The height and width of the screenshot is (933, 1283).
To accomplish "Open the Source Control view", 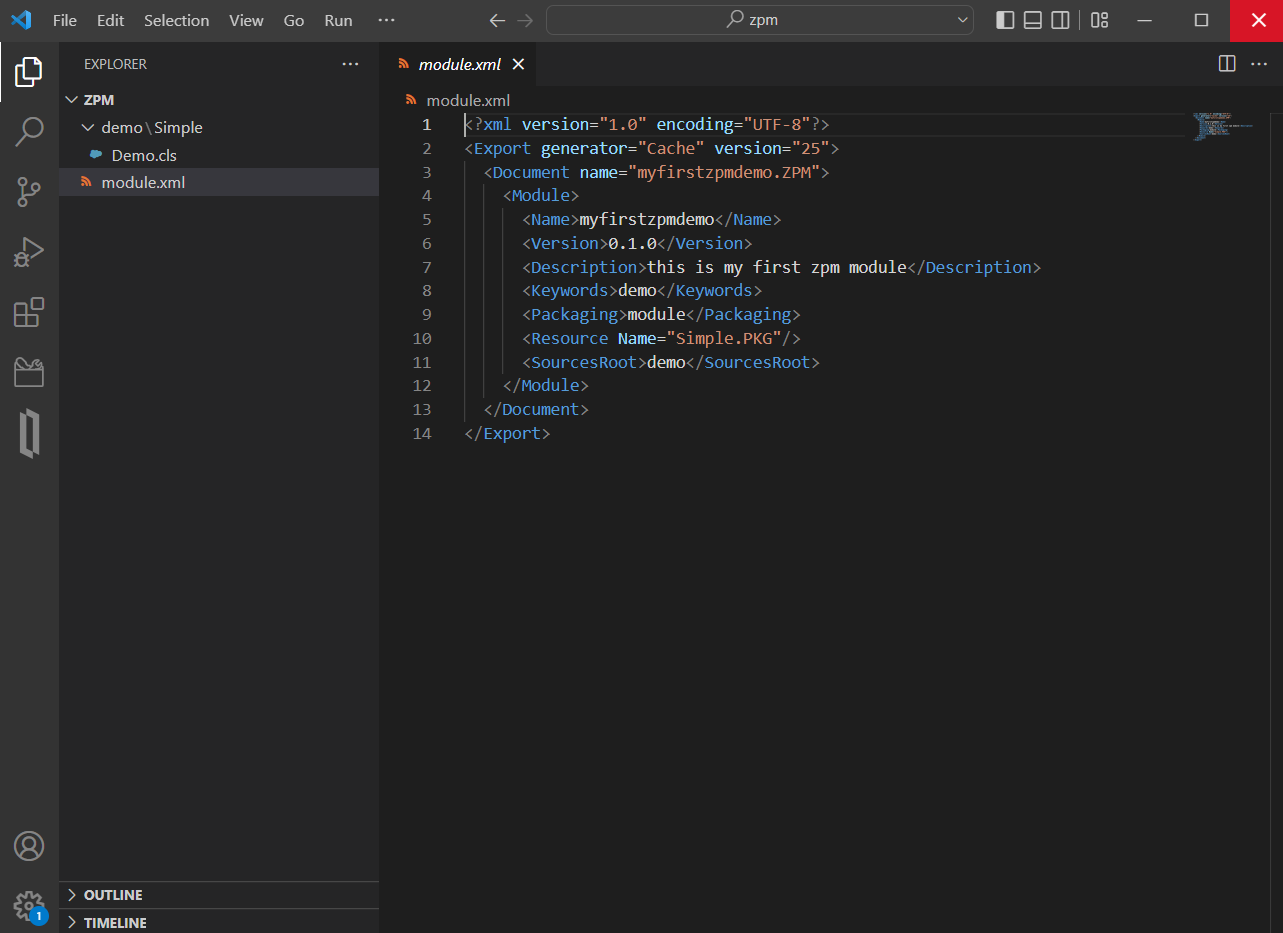I will pos(29,191).
